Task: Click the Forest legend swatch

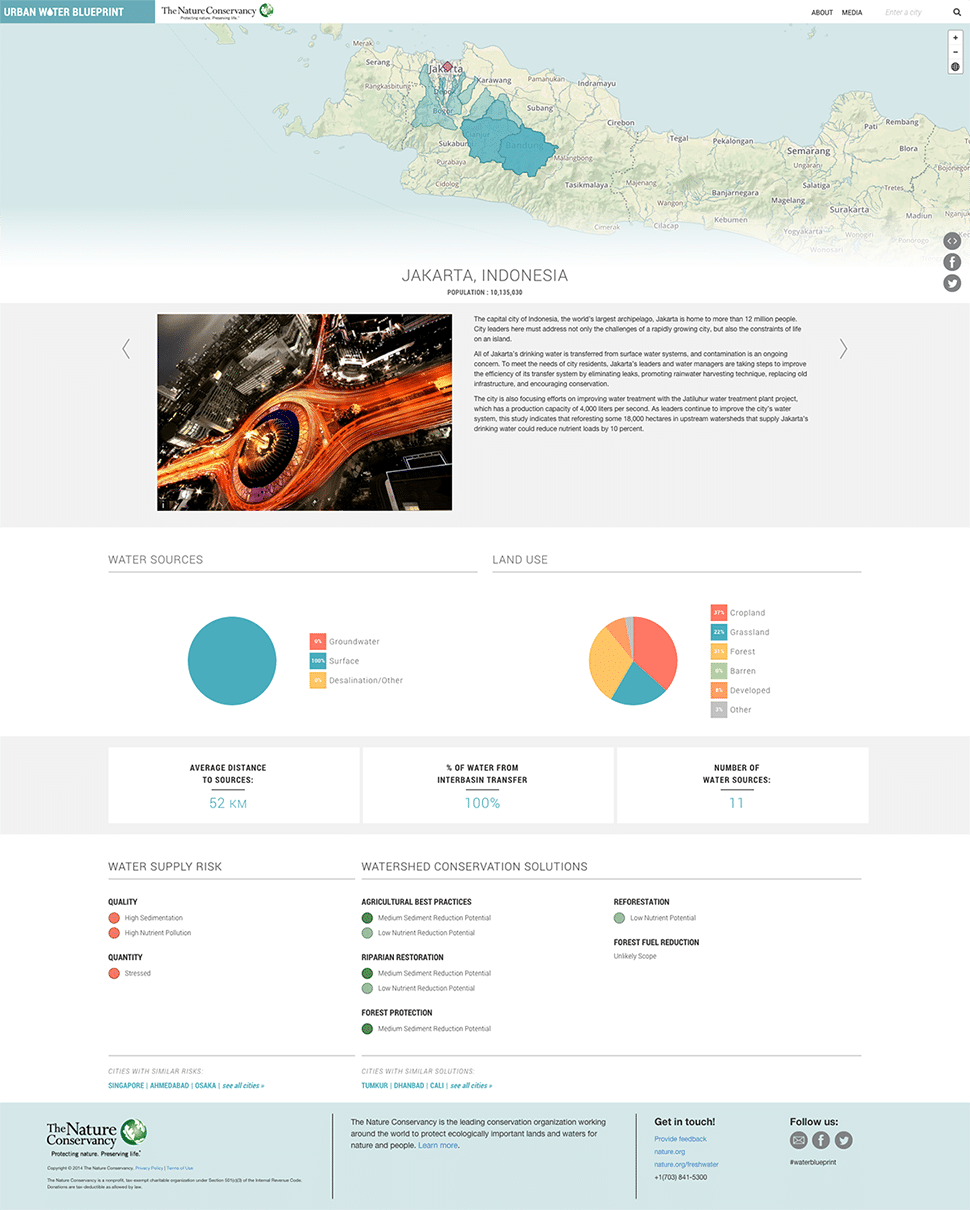Action: pyautogui.click(x=718, y=651)
